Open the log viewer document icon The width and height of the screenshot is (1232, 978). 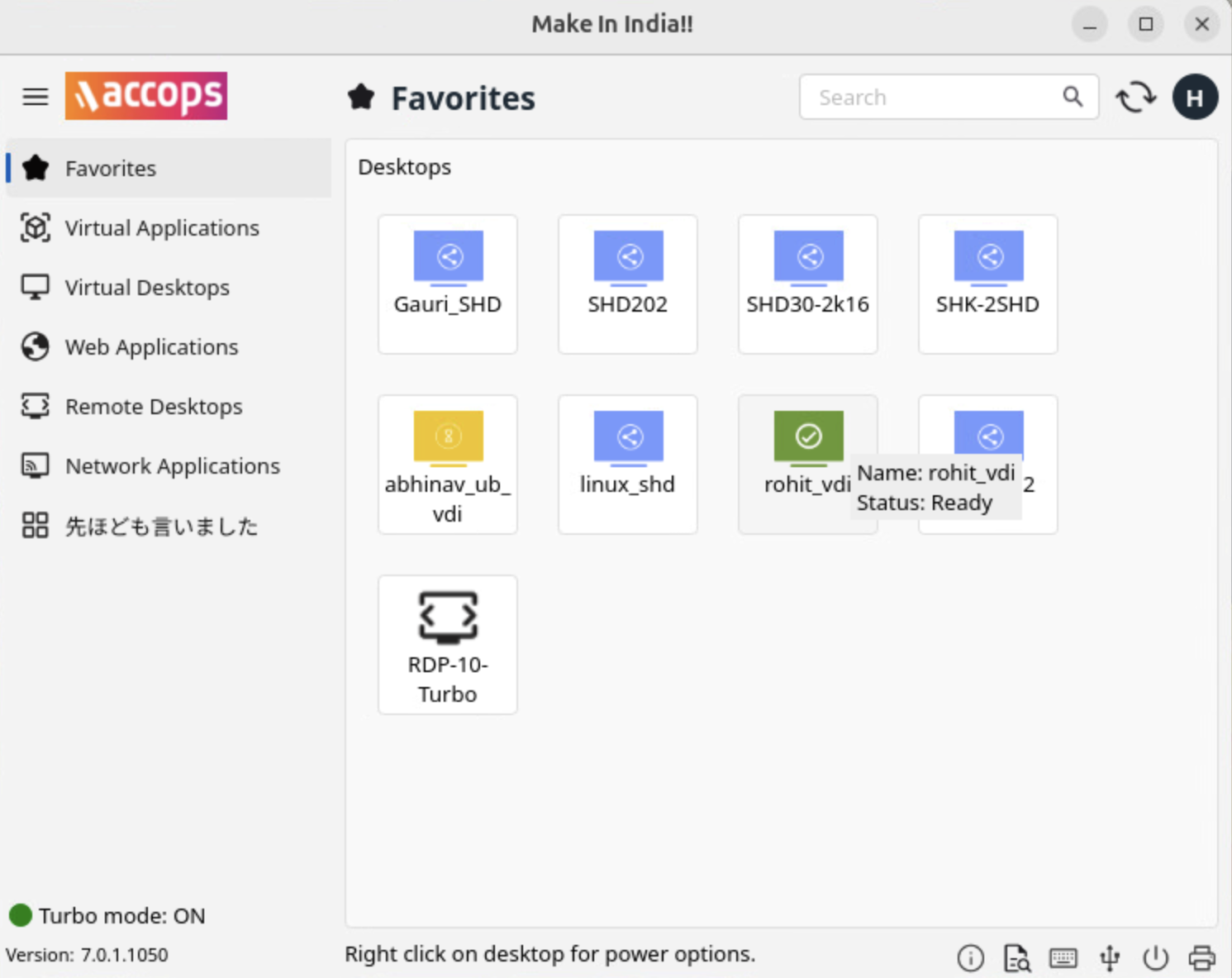[x=1016, y=957]
